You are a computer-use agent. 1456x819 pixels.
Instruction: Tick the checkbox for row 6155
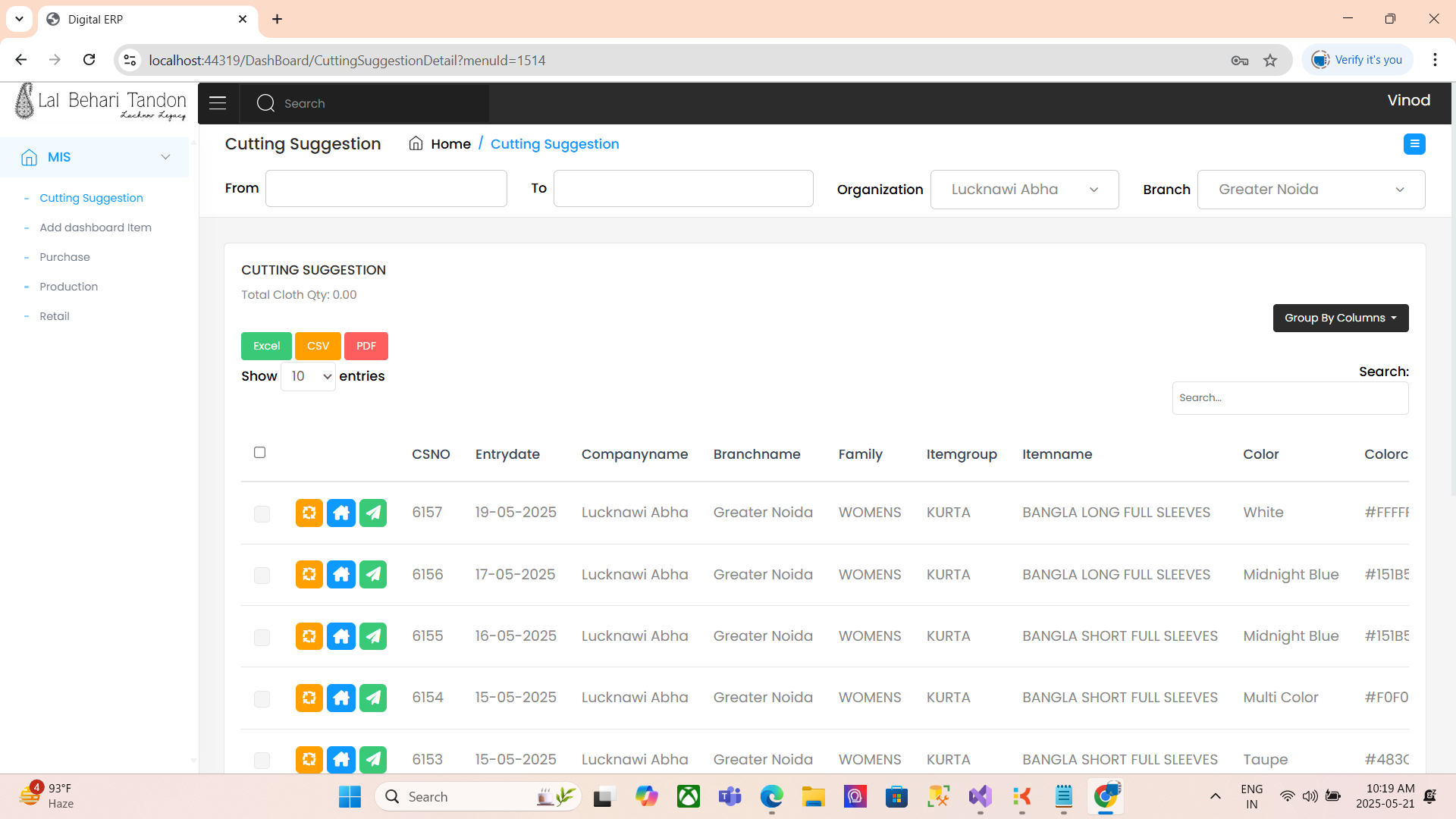pyautogui.click(x=262, y=637)
